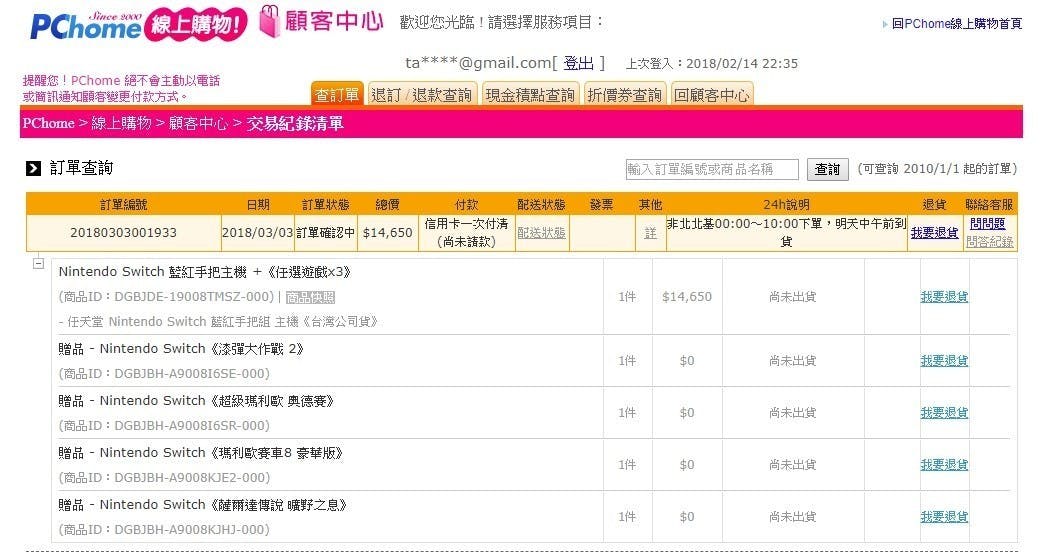Click 我要退貨 for 薩爾達傳說 曠野之息 gift
The height and width of the screenshot is (554, 1046).
[944, 517]
